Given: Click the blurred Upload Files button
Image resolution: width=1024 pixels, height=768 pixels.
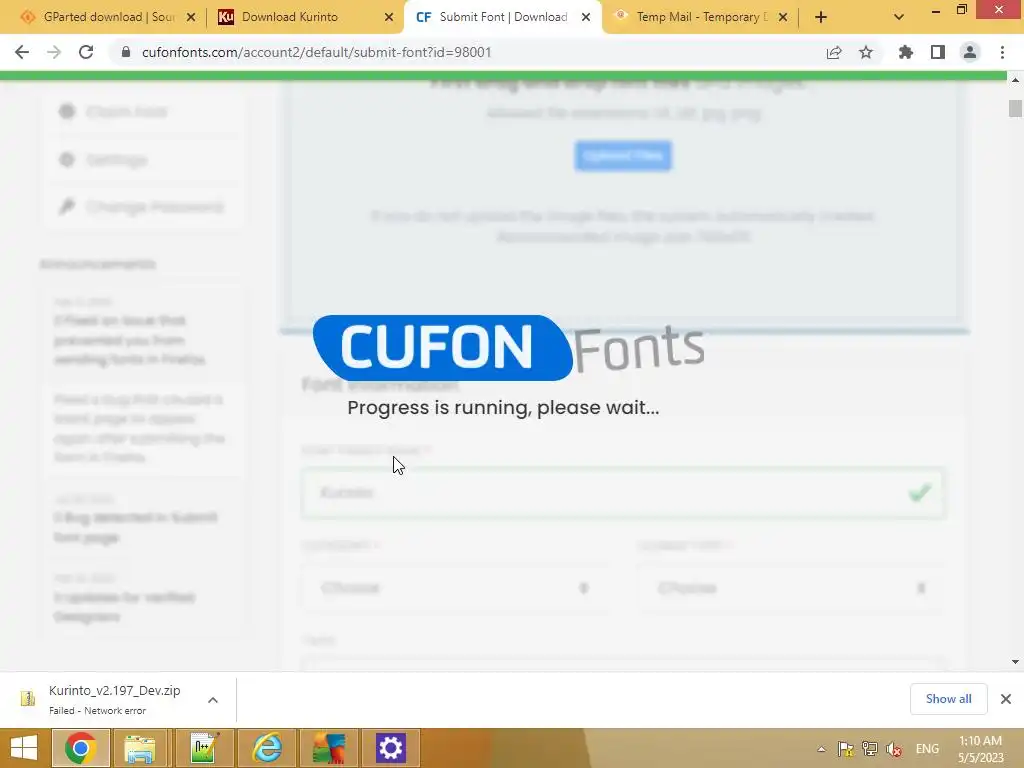Looking at the screenshot, I should (x=623, y=155).
